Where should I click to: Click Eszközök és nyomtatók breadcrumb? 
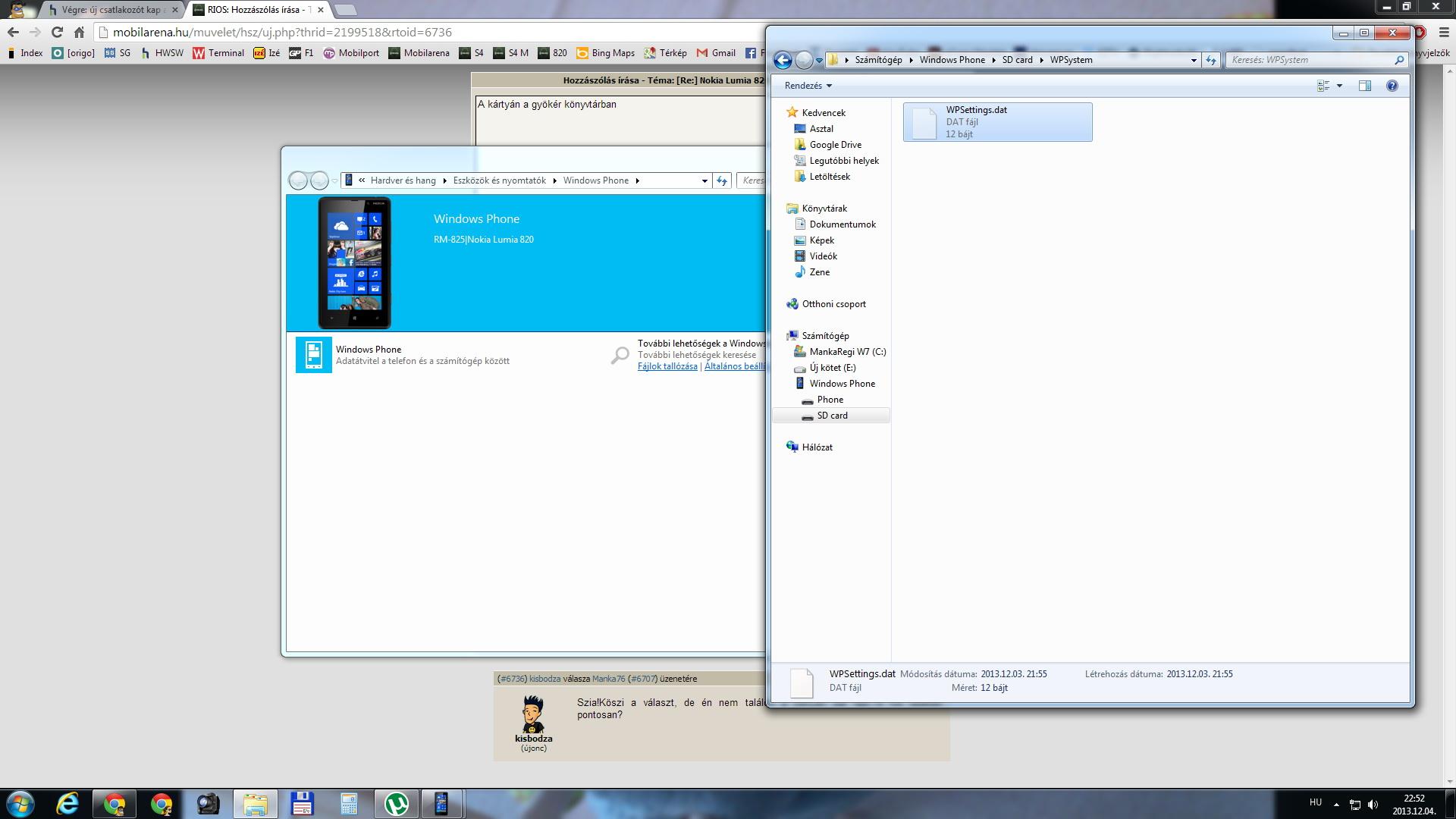499,180
